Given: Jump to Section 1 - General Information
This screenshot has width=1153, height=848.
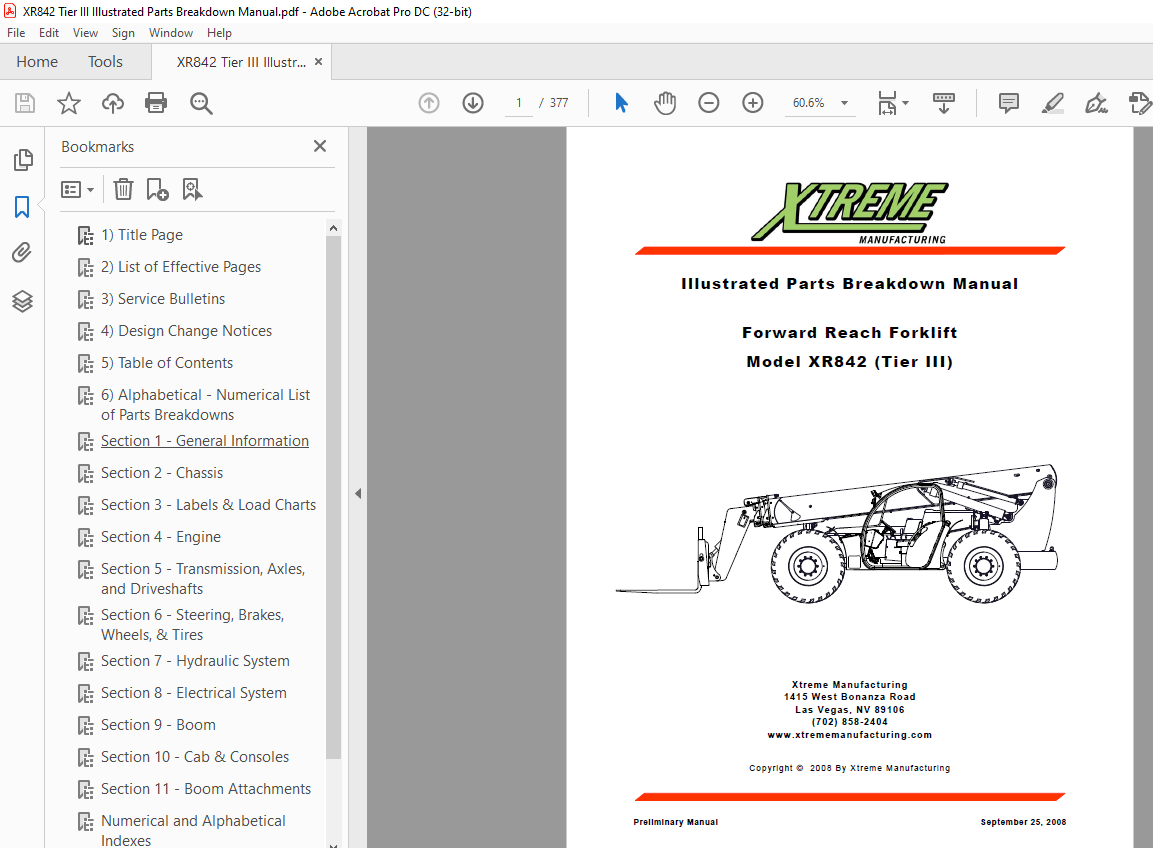Looking at the screenshot, I should point(204,441).
